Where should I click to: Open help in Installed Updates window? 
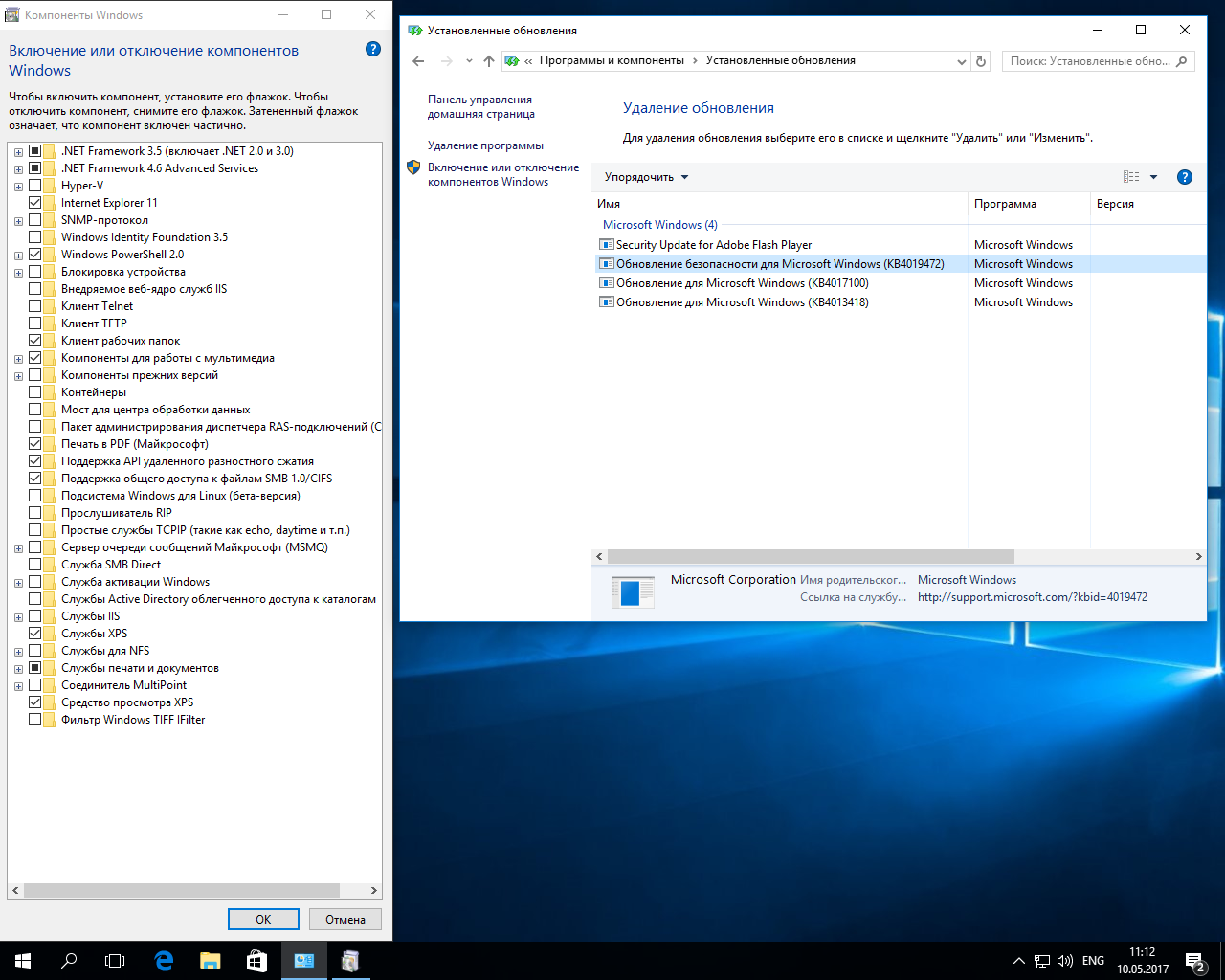[1185, 177]
